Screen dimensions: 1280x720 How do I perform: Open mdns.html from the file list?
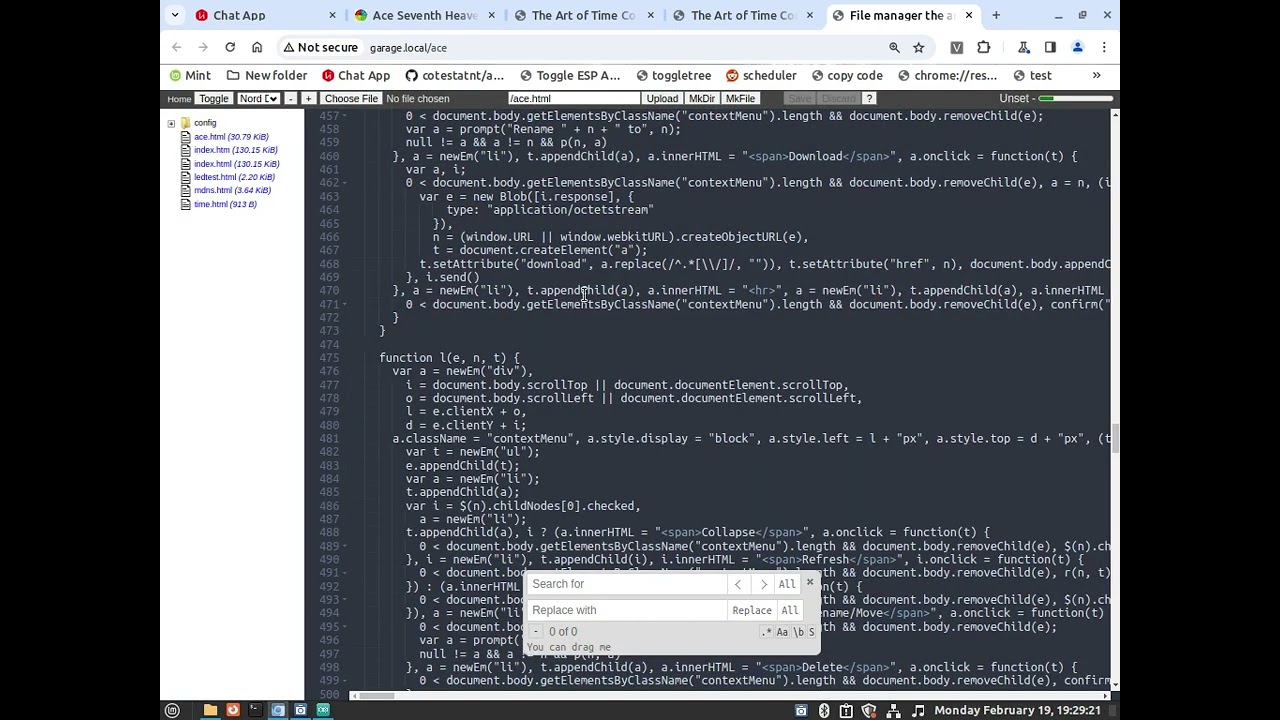click(232, 190)
